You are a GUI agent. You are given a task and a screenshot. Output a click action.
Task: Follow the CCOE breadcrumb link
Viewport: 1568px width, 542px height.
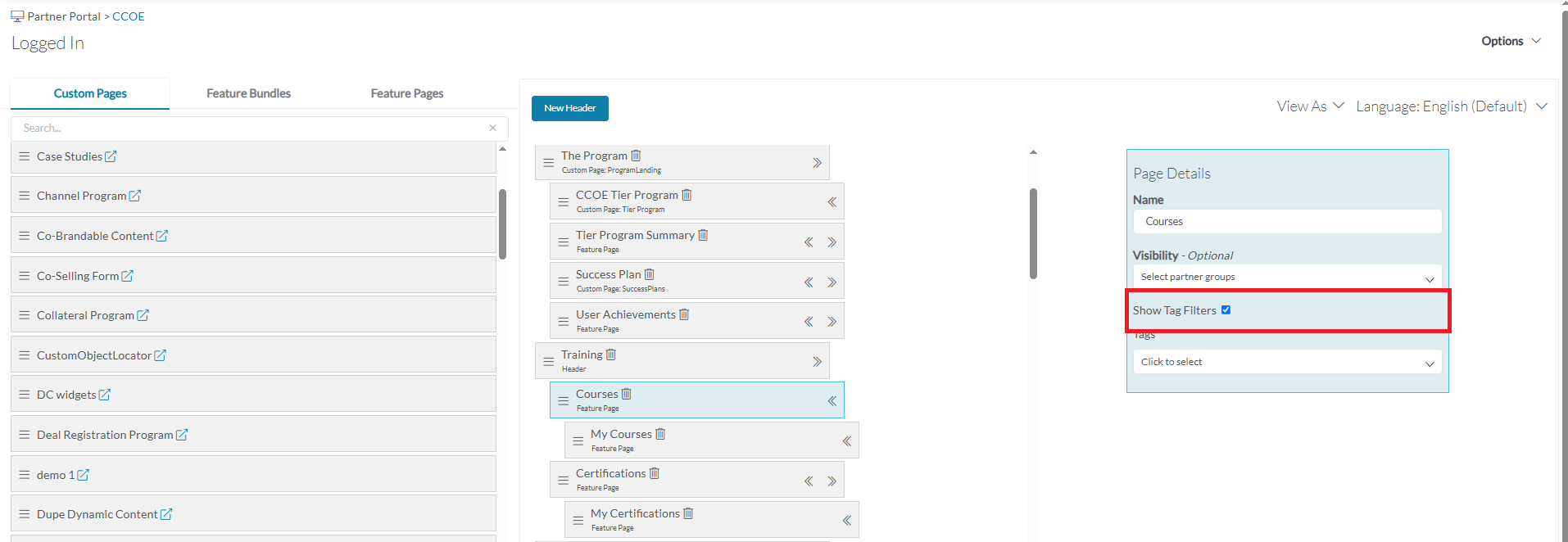129,16
